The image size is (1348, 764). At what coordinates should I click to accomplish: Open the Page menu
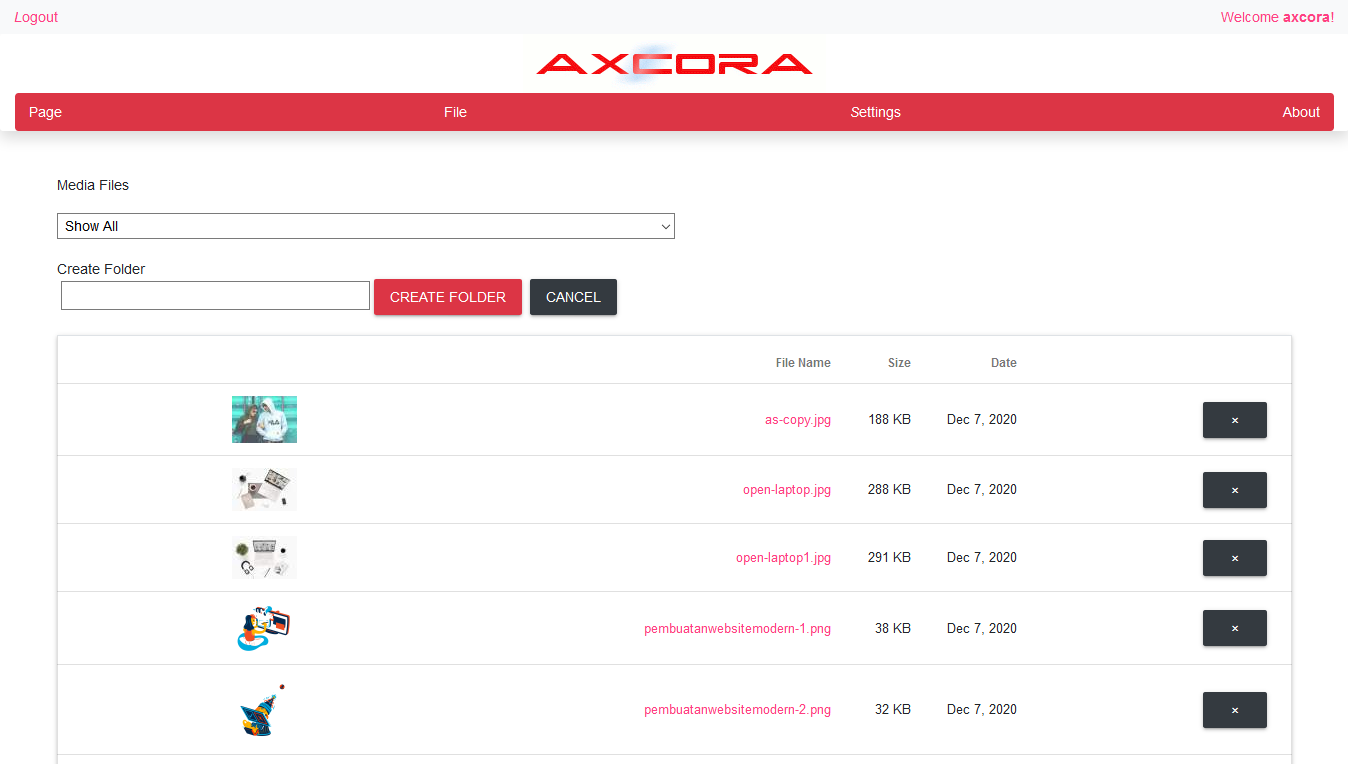tap(45, 112)
